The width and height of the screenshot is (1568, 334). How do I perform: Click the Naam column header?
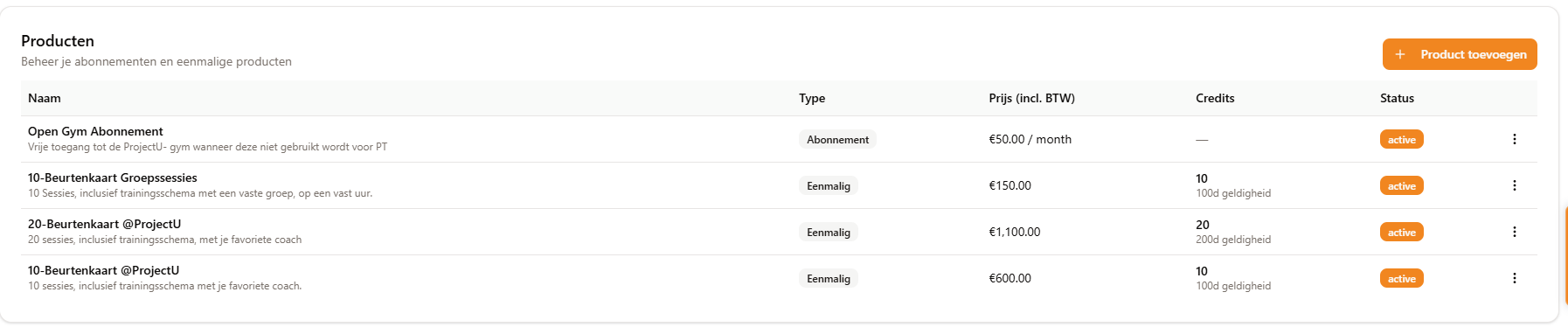tap(45, 98)
